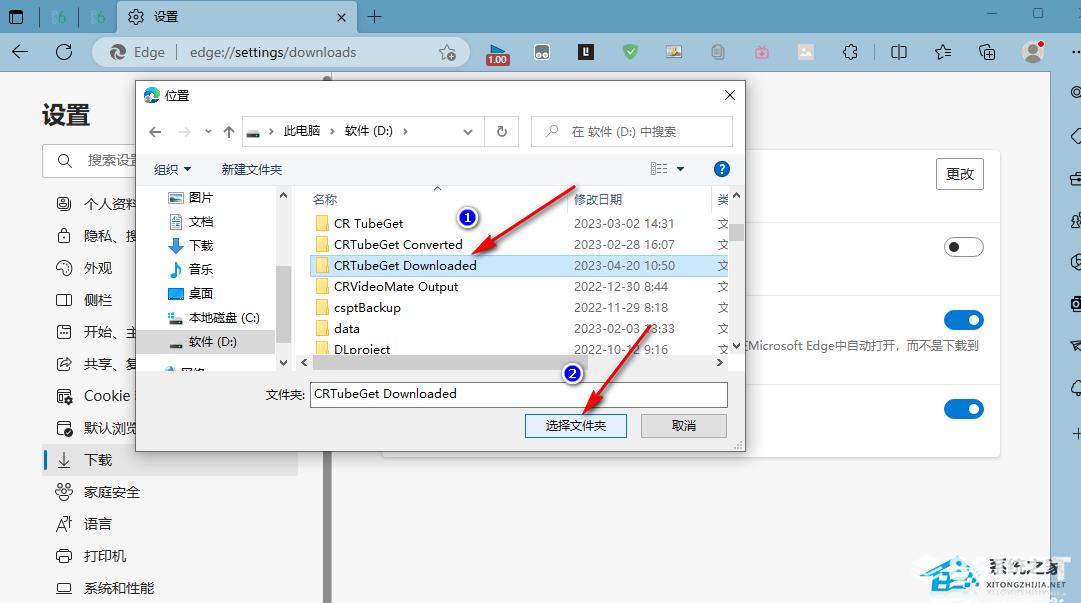Image resolution: width=1081 pixels, height=603 pixels.
Task: Open 语言 in the settings sidebar
Action: coord(97,524)
